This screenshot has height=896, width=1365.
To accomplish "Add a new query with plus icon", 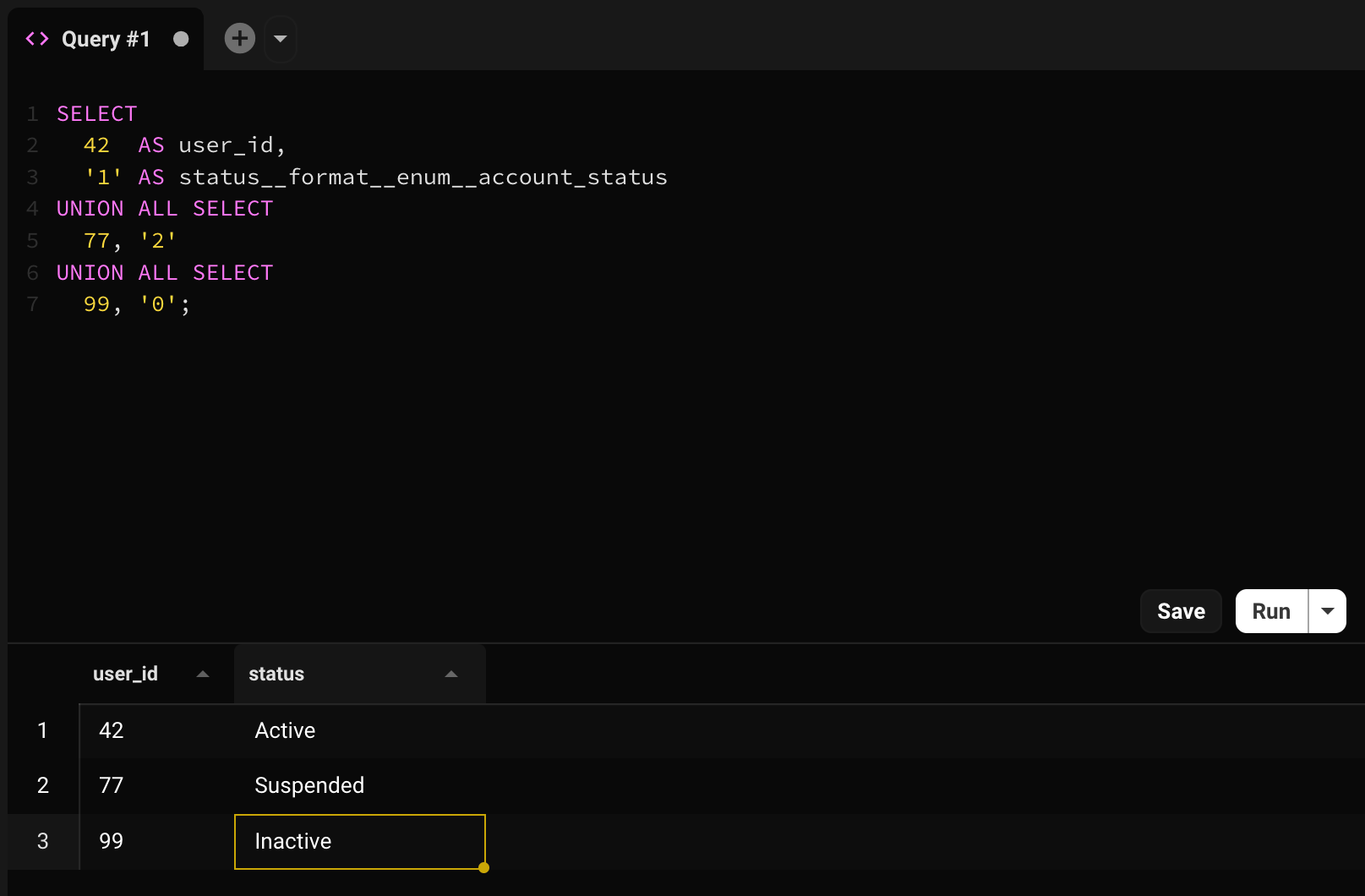I will pyautogui.click(x=240, y=39).
